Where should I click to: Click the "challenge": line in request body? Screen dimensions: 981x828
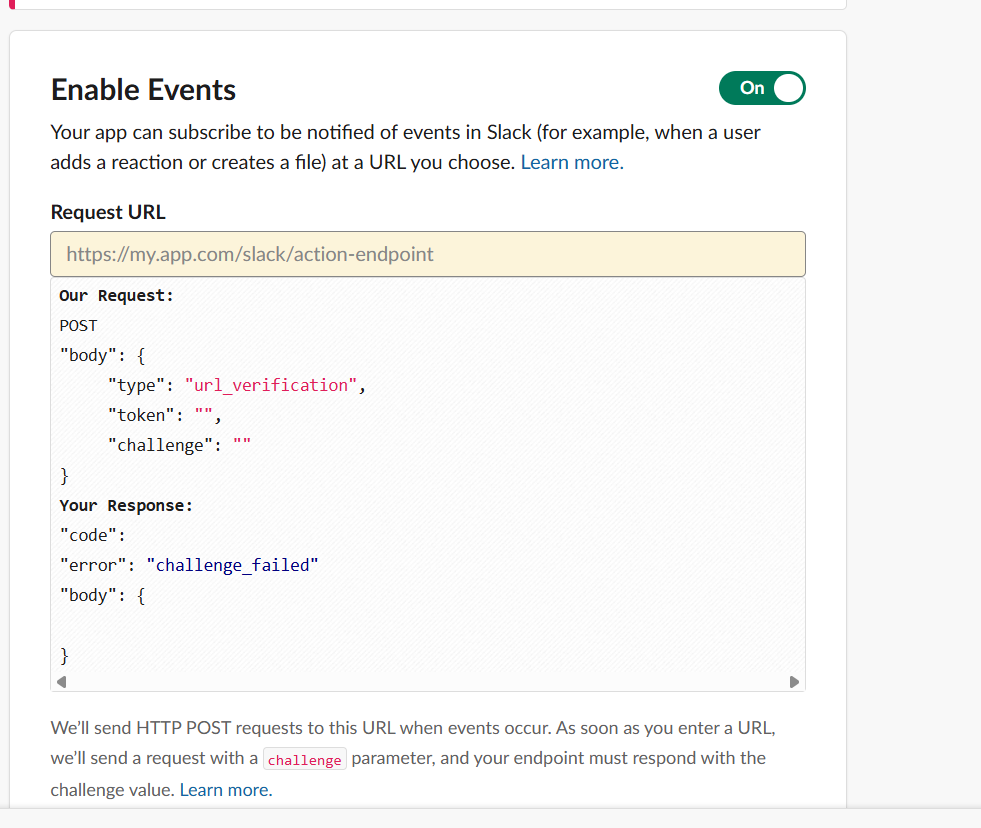click(x=180, y=445)
